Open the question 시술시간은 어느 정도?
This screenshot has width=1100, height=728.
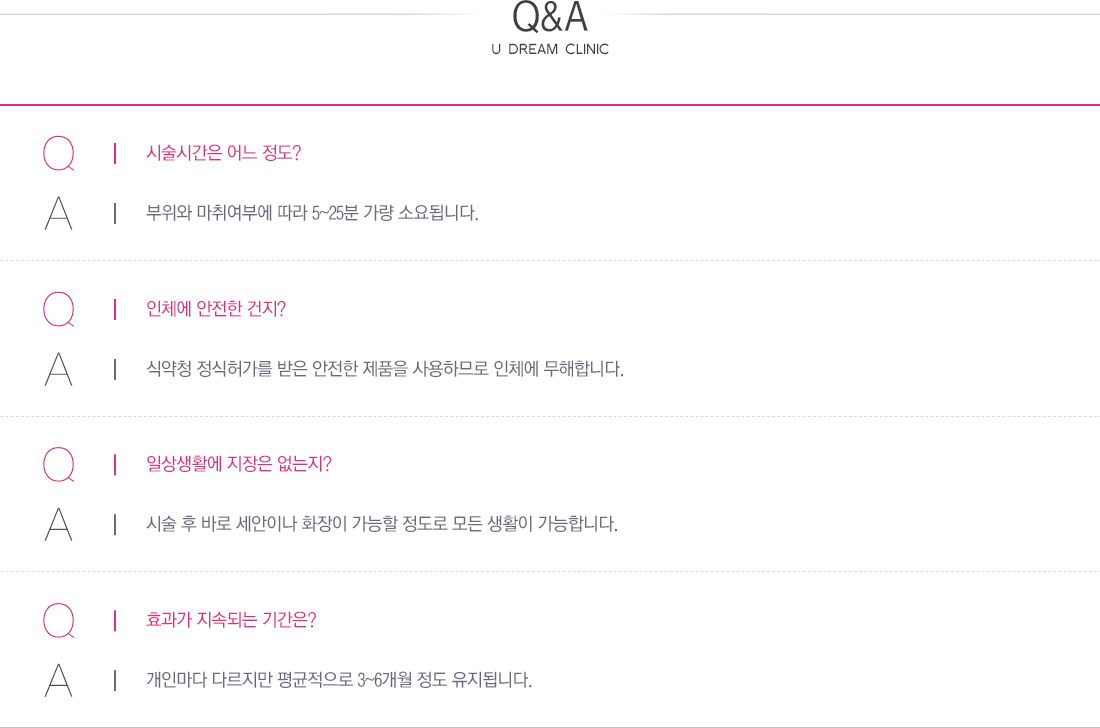223,153
